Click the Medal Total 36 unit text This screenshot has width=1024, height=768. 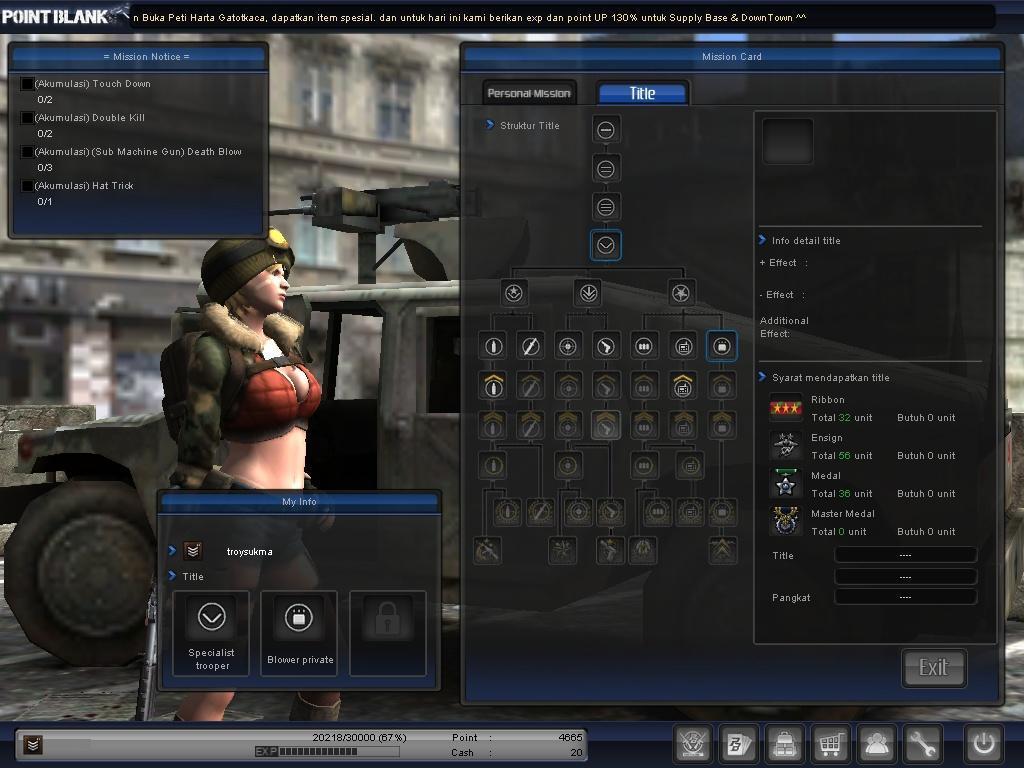pos(841,494)
